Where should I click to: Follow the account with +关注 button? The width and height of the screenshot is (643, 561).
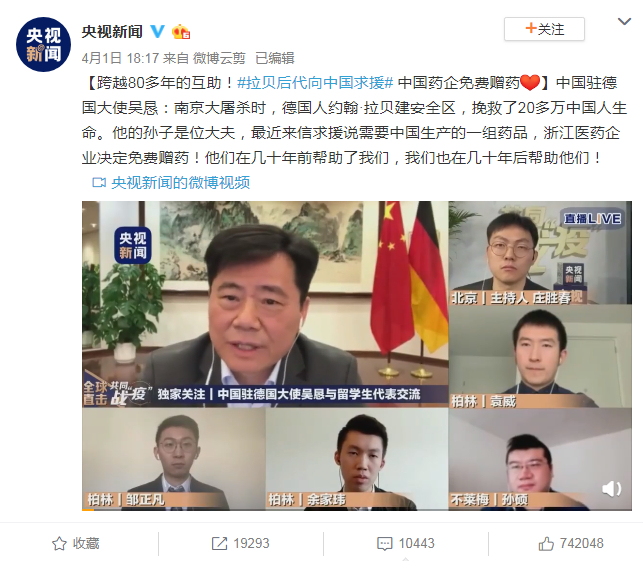(544, 29)
